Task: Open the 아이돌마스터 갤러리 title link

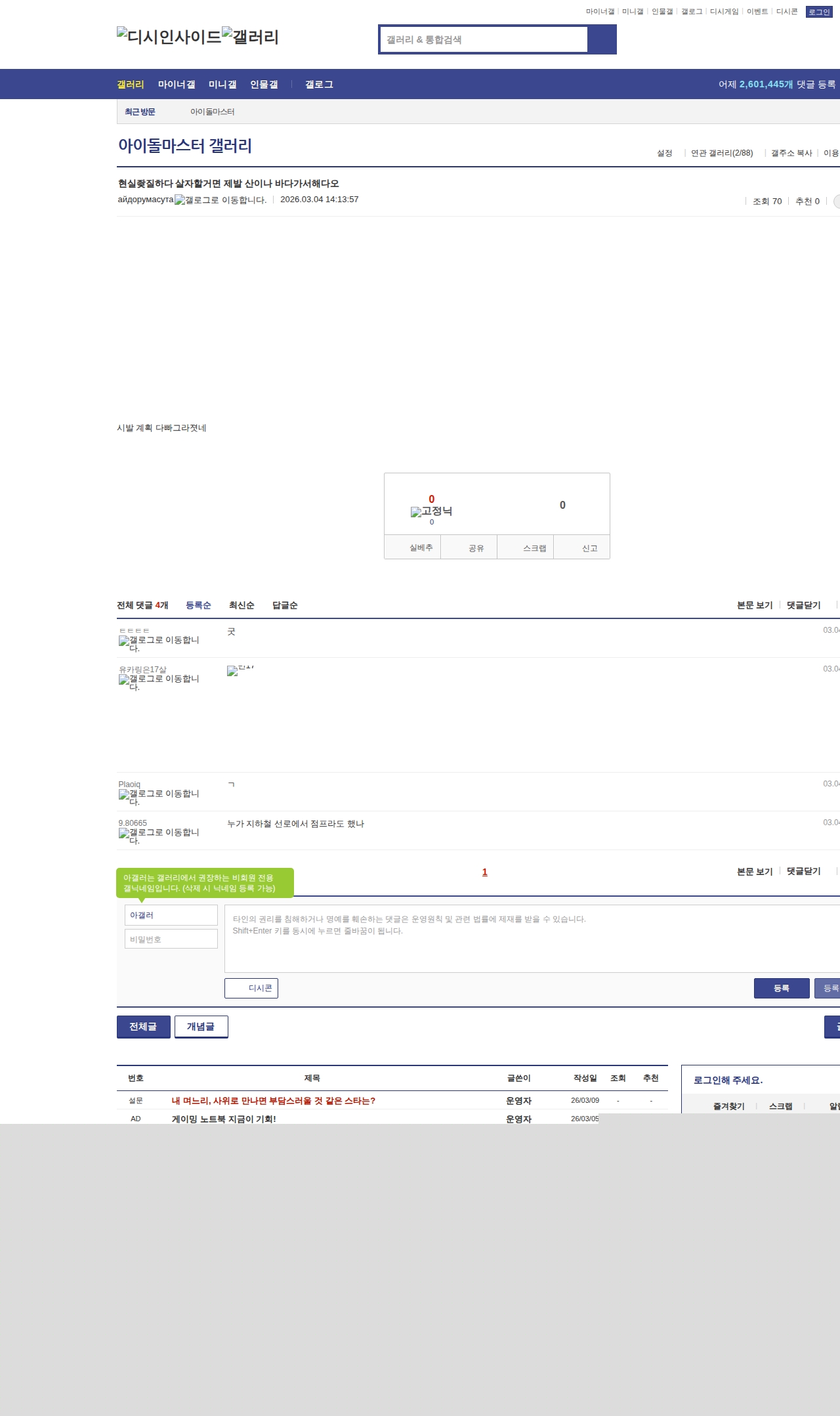Action: click(185, 146)
